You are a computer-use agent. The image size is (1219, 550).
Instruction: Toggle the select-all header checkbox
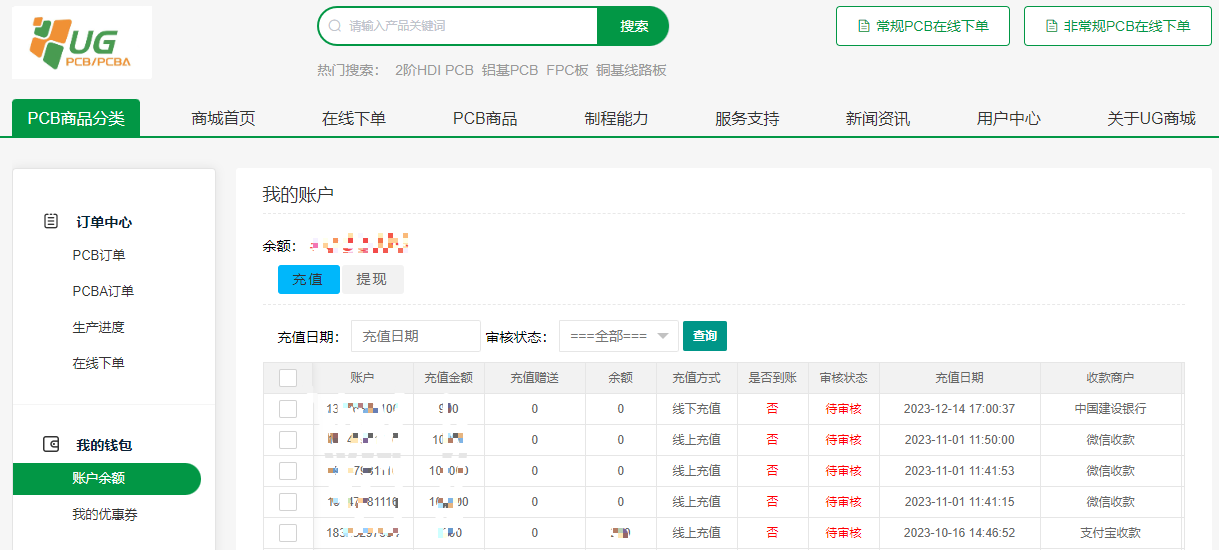tap(288, 378)
